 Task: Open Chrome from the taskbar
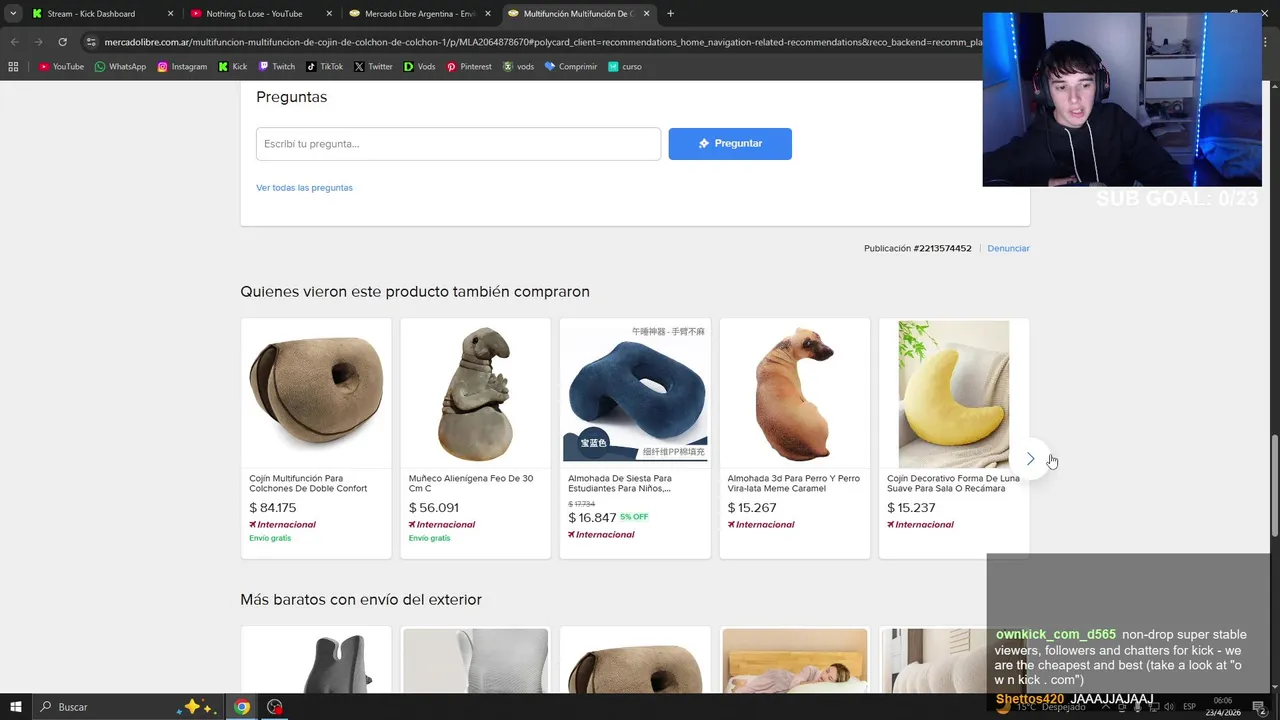pos(242,707)
